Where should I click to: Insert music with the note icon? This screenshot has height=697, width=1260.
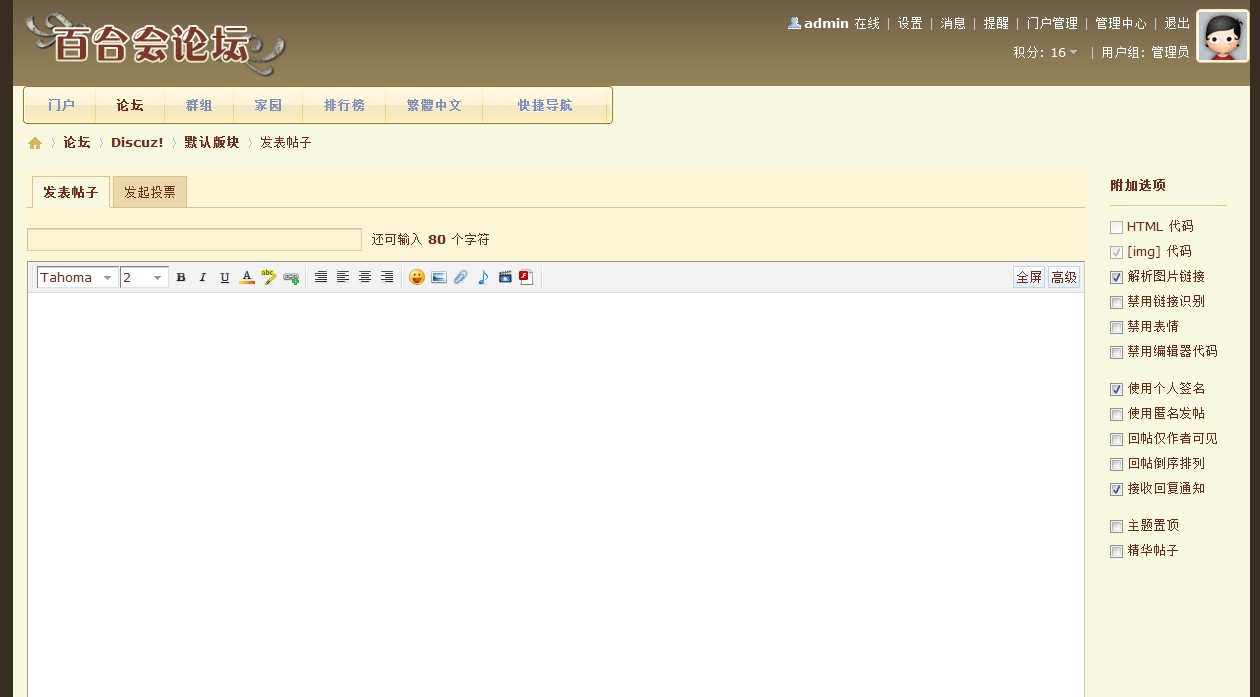(x=483, y=277)
